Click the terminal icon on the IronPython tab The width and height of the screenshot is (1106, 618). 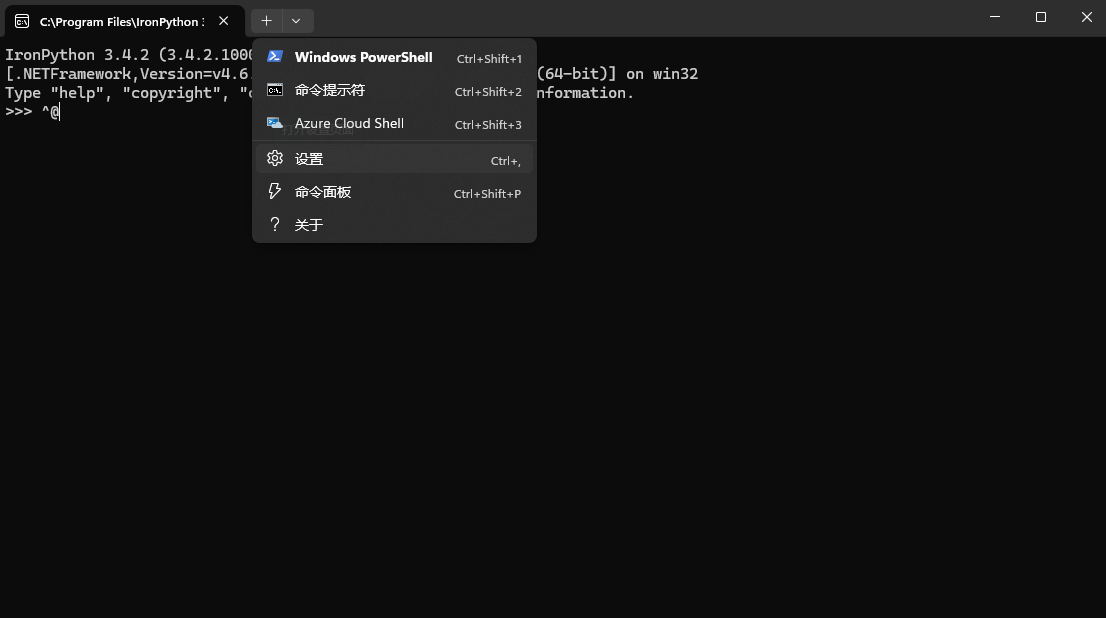click(x=22, y=21)
